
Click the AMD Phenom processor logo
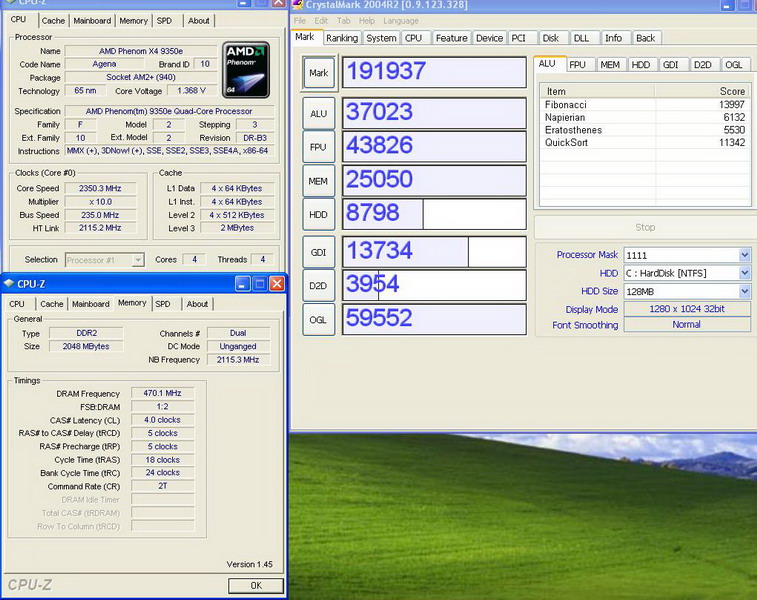(x=245, y=70)
